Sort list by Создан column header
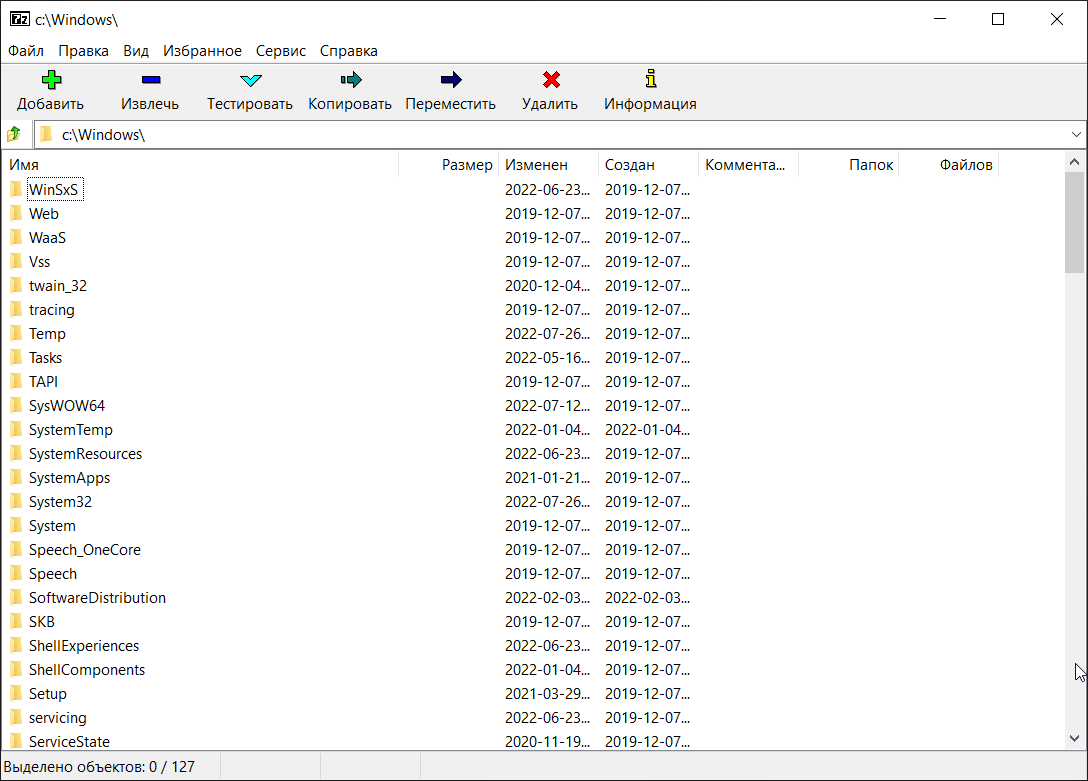1088x781 pixels. coord(648,164)
